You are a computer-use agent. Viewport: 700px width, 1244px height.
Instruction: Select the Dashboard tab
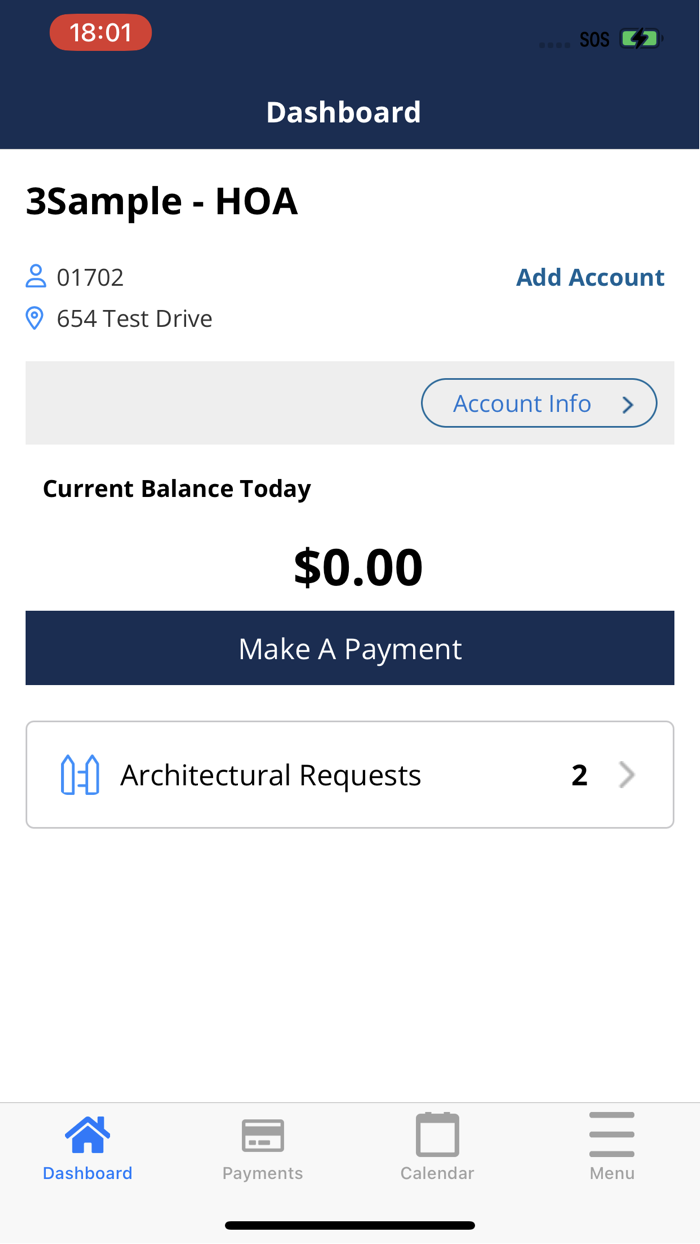pos(87,1146)
